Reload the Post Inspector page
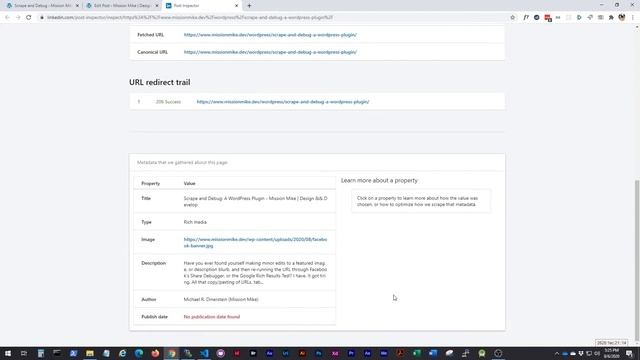The width and height of the screenshot is (640, 360). 29,18
